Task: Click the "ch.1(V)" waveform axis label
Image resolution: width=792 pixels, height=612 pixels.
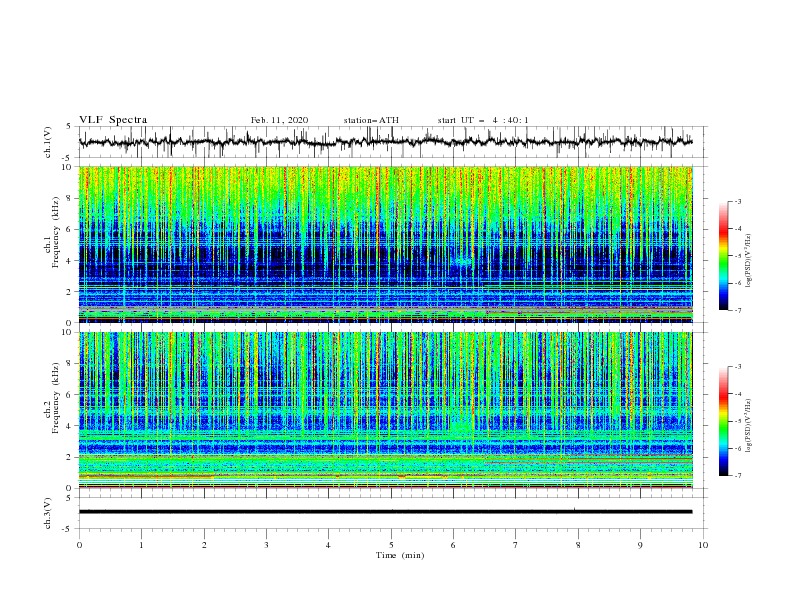Action: point(48,142)
